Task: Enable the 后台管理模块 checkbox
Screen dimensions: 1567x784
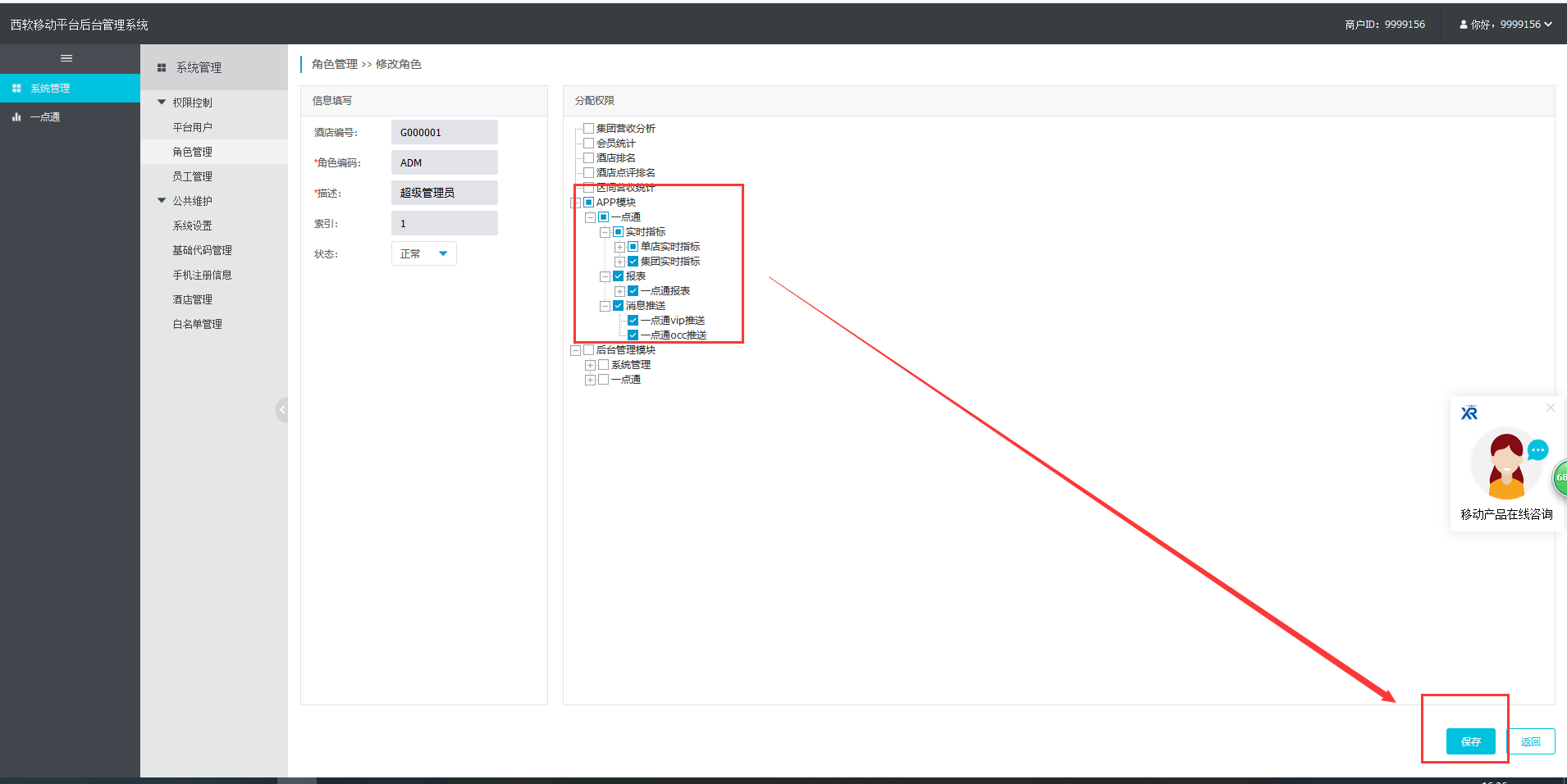Action: 588,350
